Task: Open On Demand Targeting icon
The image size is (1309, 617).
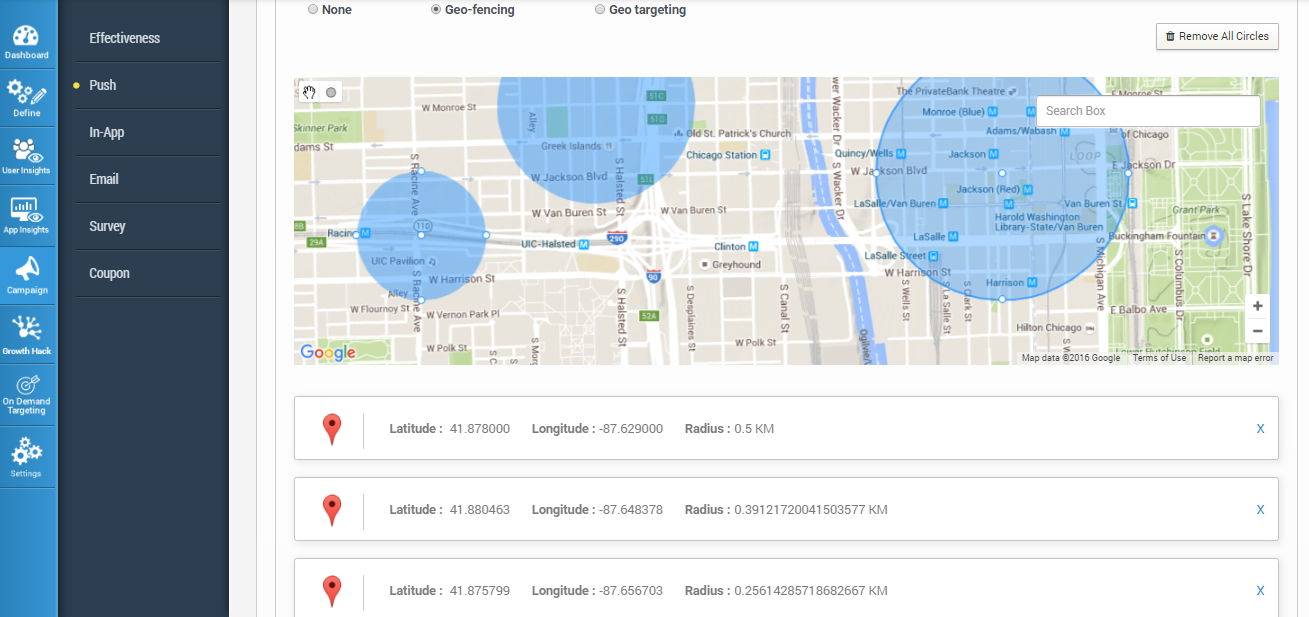Action: pyautogui.click(x=27, y=394)
